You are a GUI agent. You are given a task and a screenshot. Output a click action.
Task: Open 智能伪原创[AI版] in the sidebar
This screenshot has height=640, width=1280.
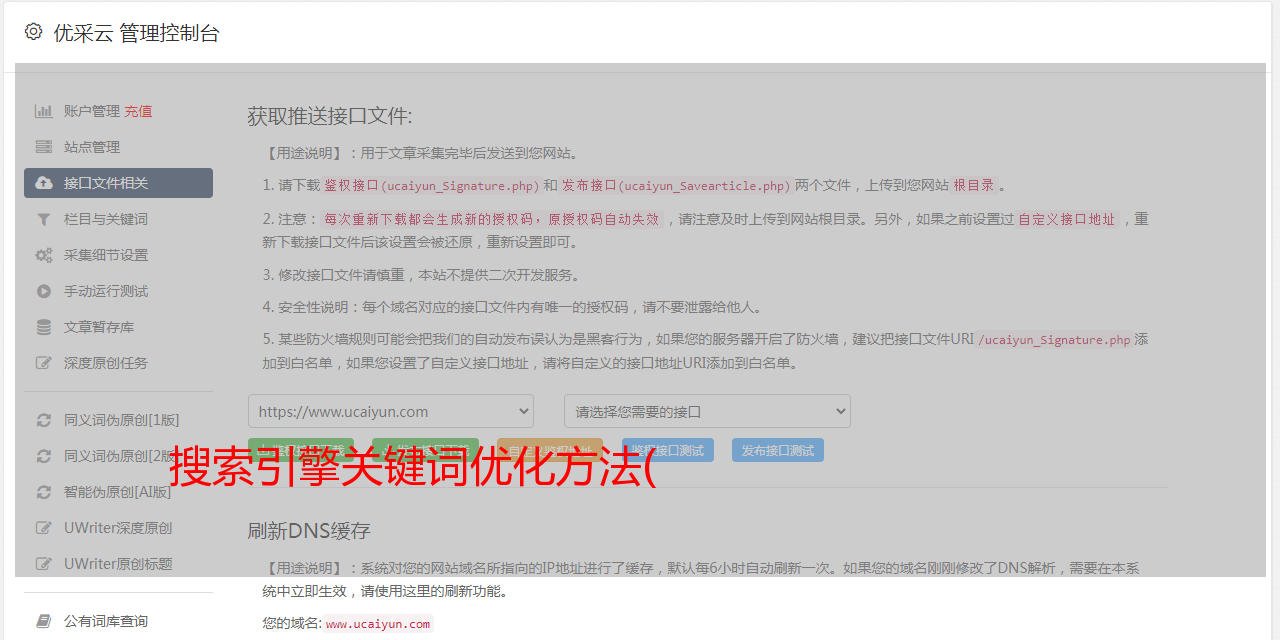117,492
